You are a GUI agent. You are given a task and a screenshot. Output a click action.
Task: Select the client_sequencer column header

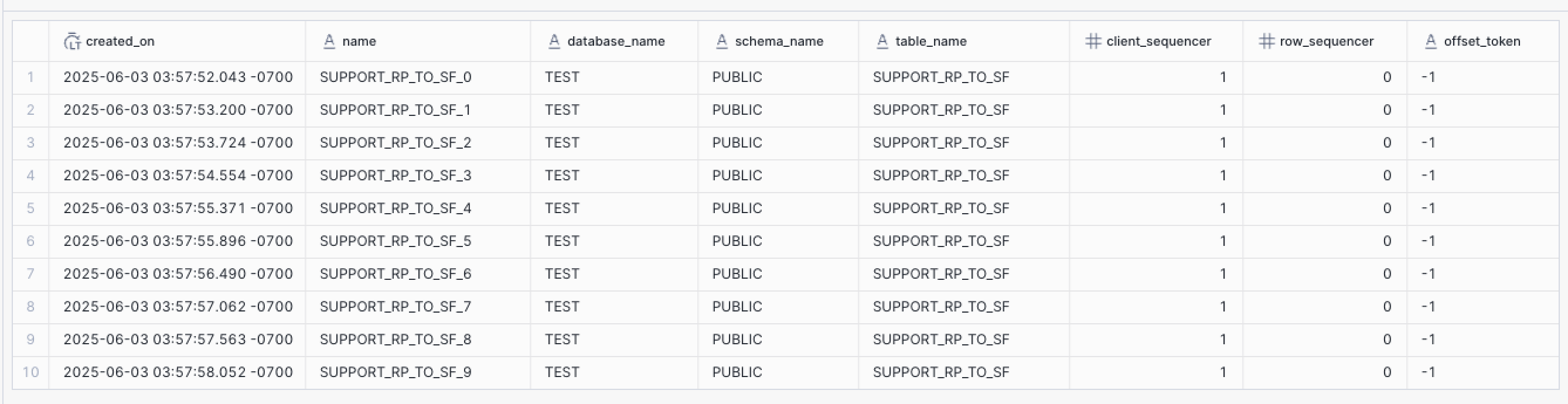coord(1156,42)
